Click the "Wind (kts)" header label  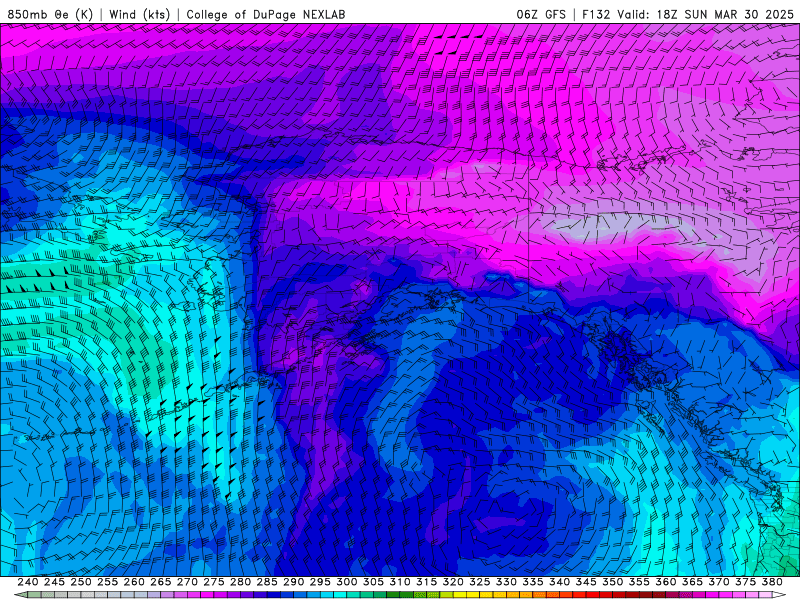pyautogui.click(x=139, y=14)
